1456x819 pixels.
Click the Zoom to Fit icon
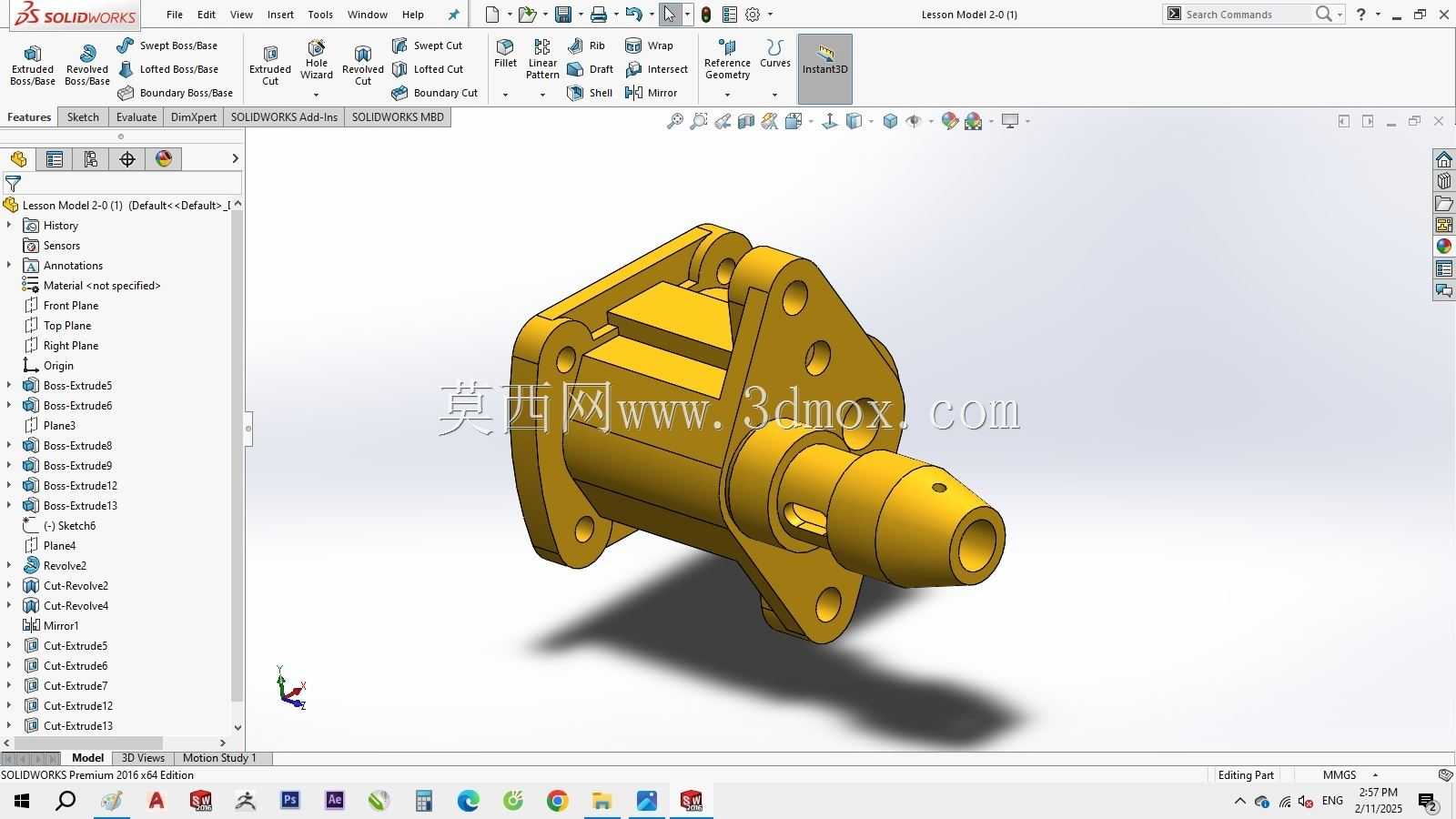coord(675,121)
